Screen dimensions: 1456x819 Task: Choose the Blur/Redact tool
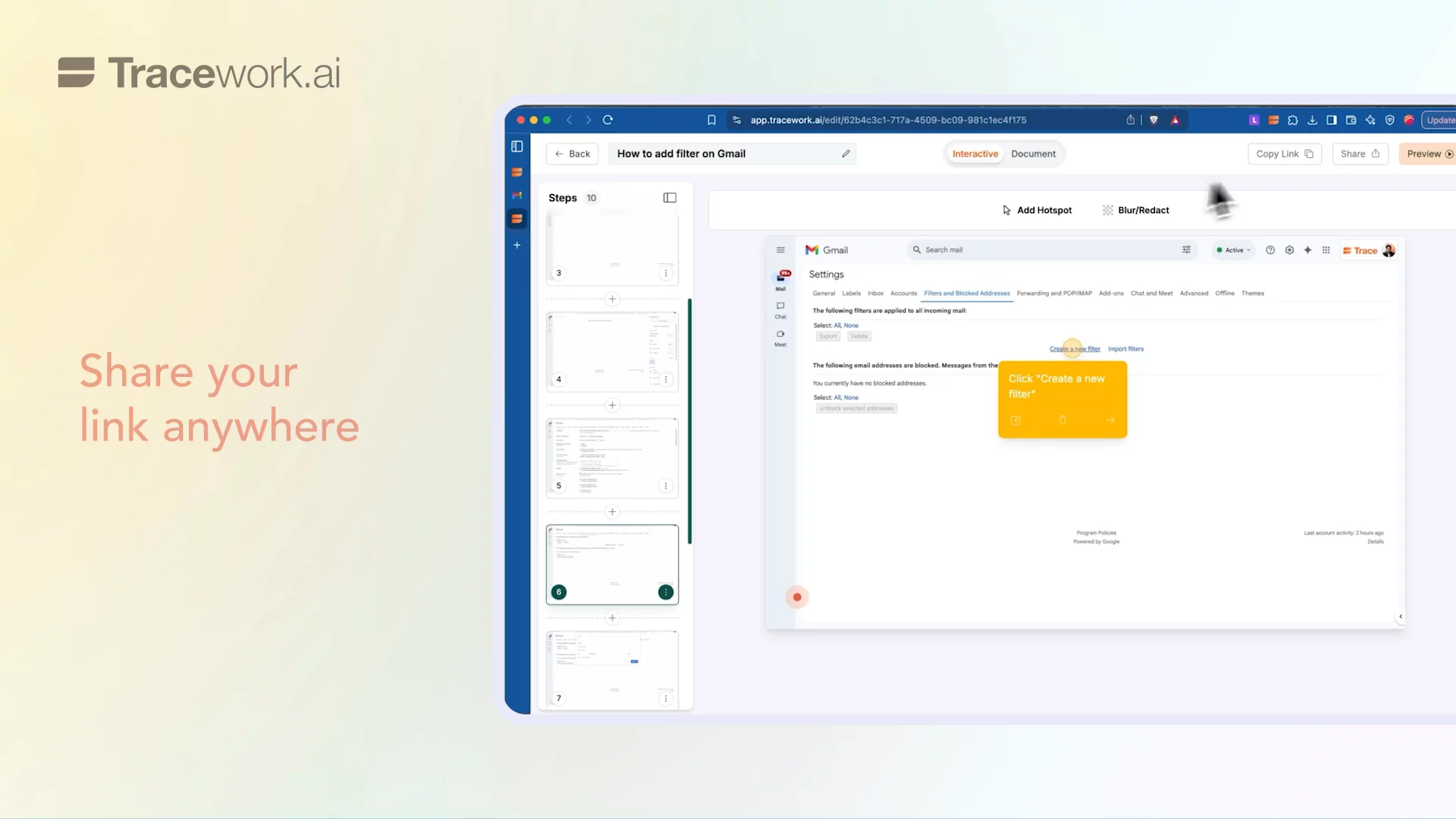[x=1136, y=210]
